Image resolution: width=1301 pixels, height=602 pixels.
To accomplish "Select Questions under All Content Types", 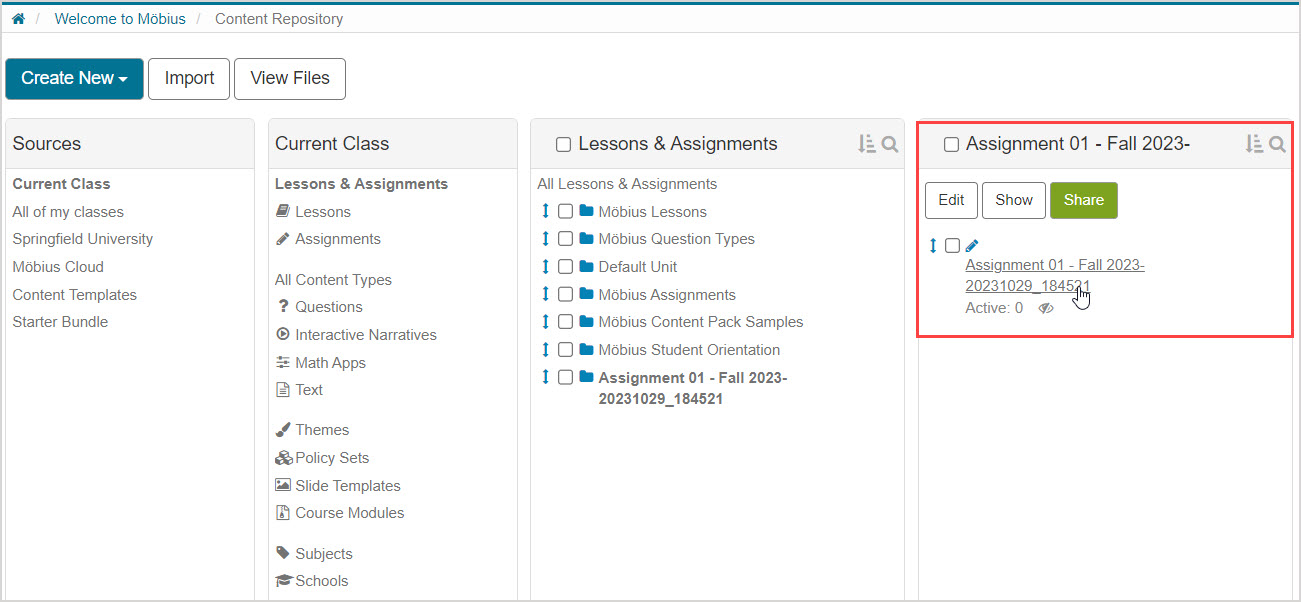I will [x=328, y=307].
